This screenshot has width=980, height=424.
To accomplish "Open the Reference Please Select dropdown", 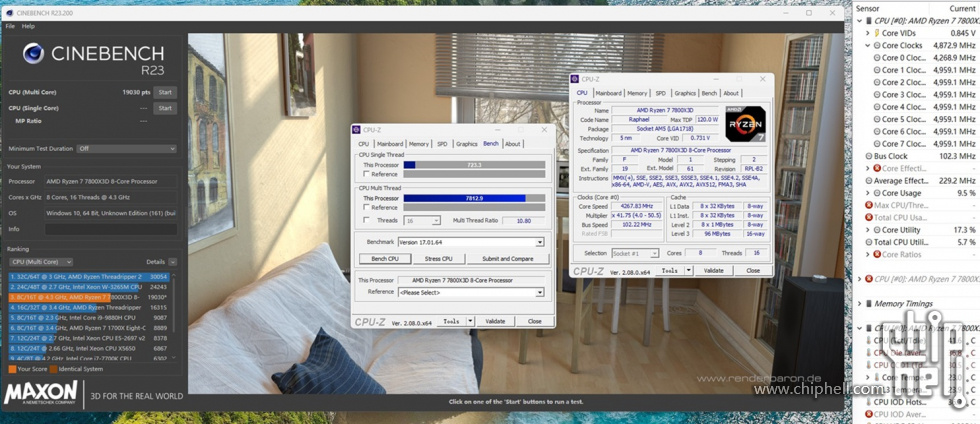I will (471, 292).
